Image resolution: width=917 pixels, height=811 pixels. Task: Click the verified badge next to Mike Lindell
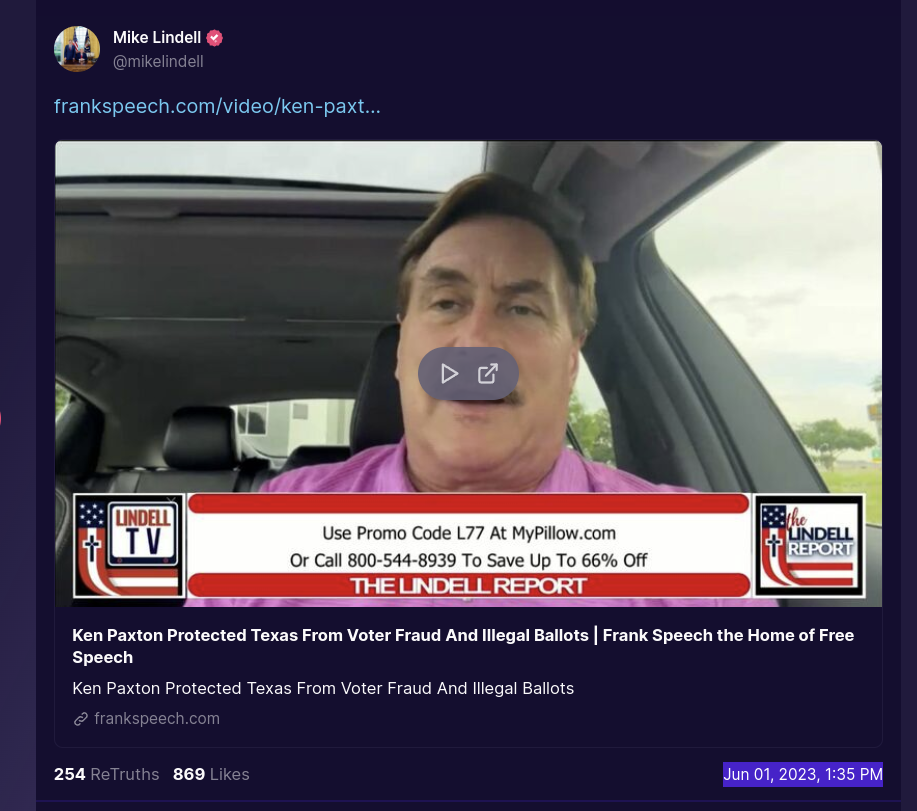tap(215, 38)
